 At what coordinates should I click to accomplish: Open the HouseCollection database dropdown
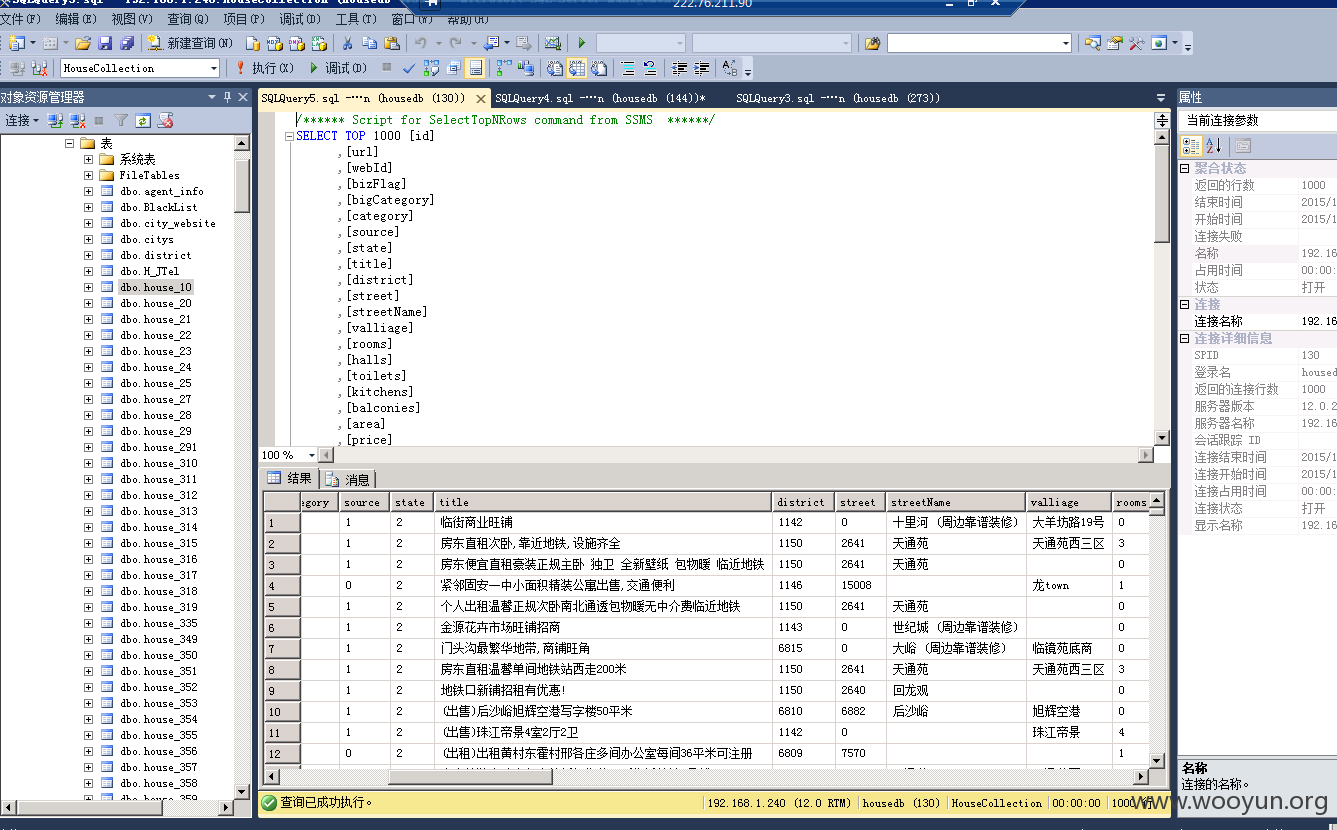pyautogui.click(x=213, y=68)
